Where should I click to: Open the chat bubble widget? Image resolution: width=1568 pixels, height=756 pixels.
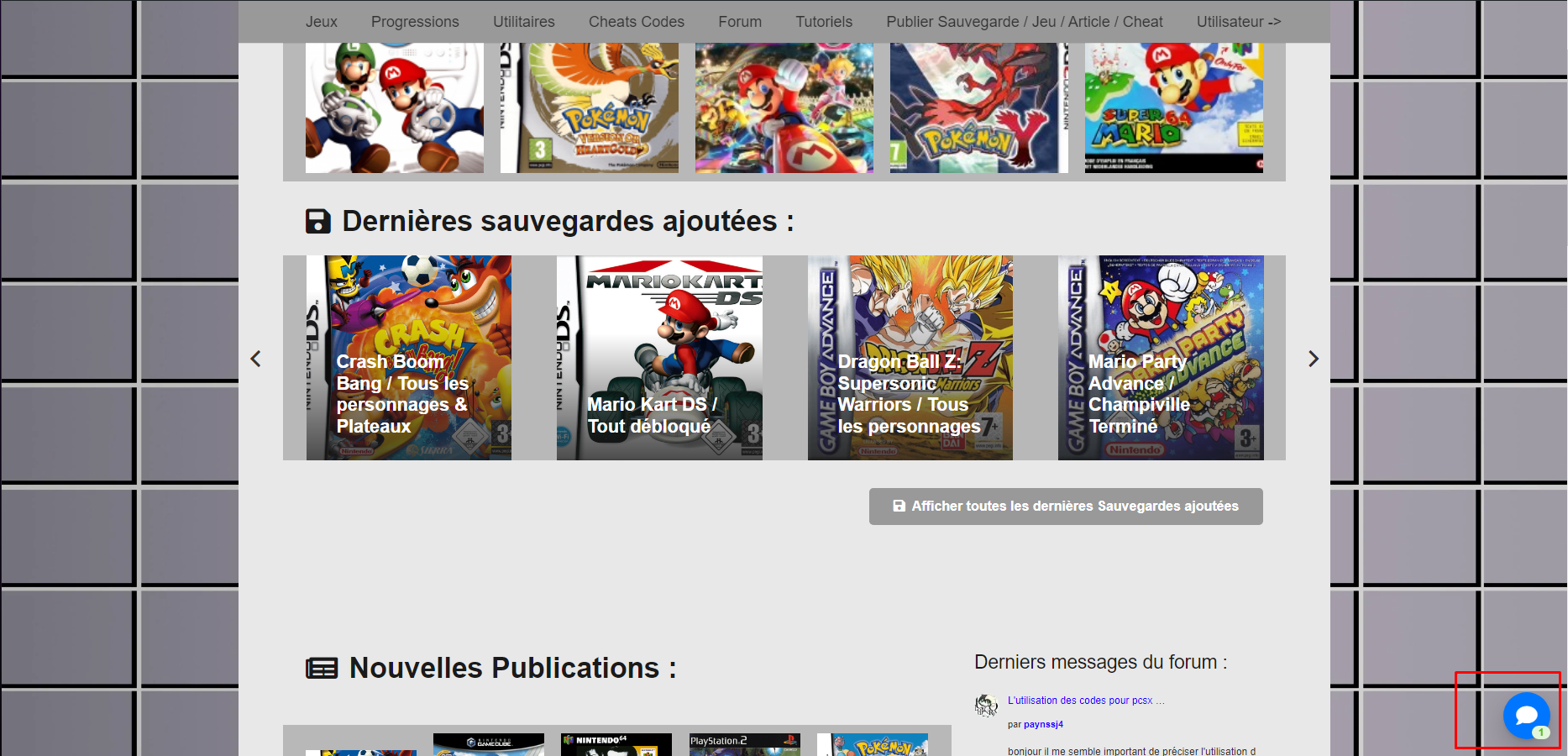coord(1526,715)
